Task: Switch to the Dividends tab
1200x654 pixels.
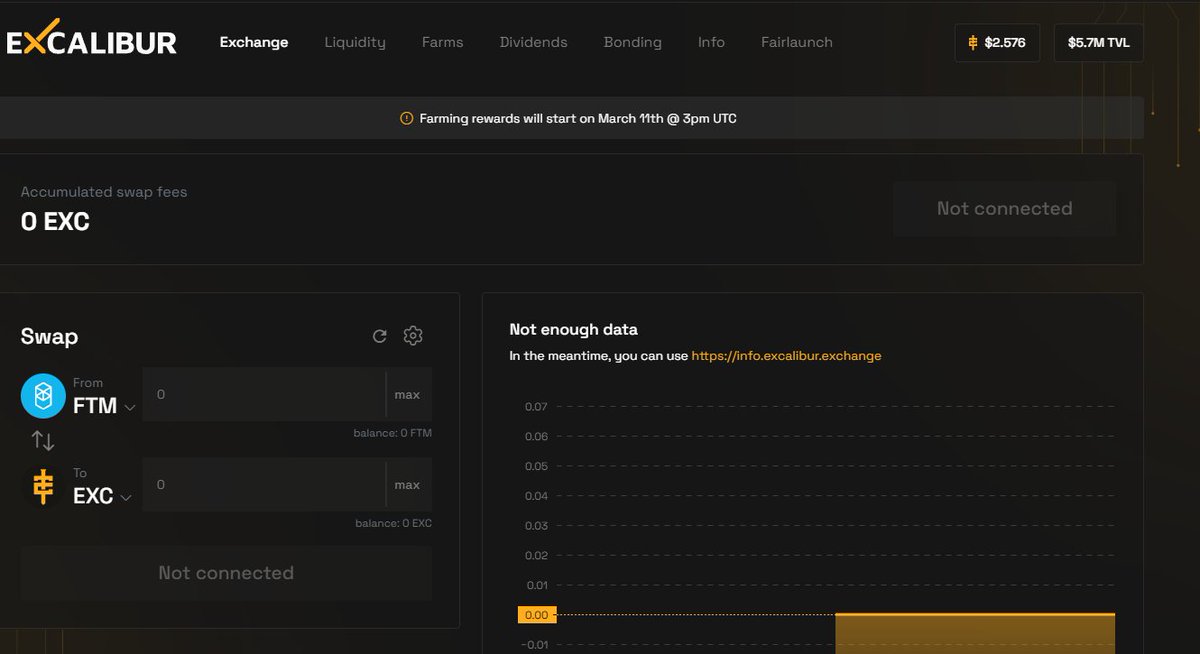Action: pyautogui.click(x=534, y=42)
